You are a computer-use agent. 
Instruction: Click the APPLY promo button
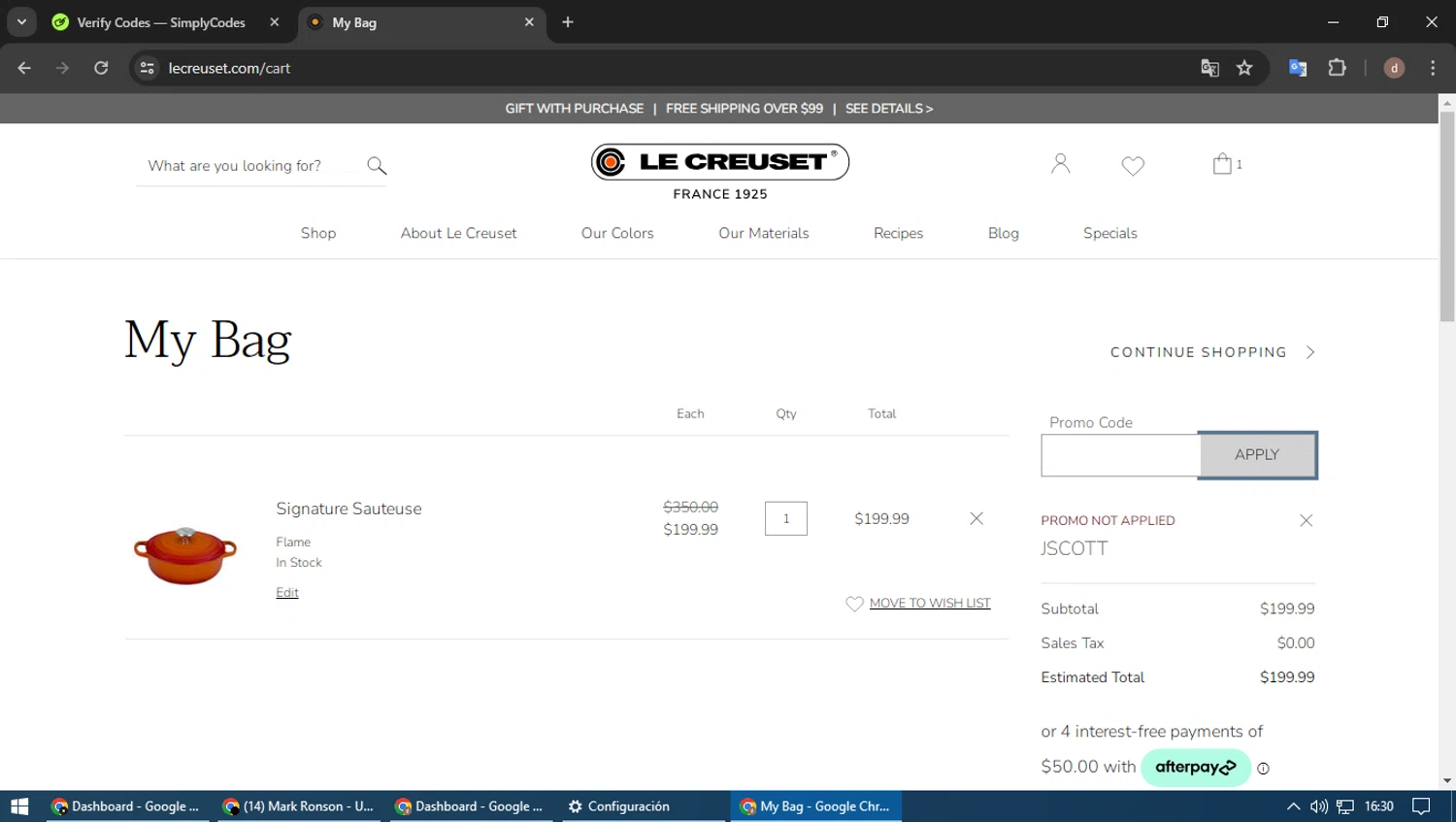coord(1258,455)
